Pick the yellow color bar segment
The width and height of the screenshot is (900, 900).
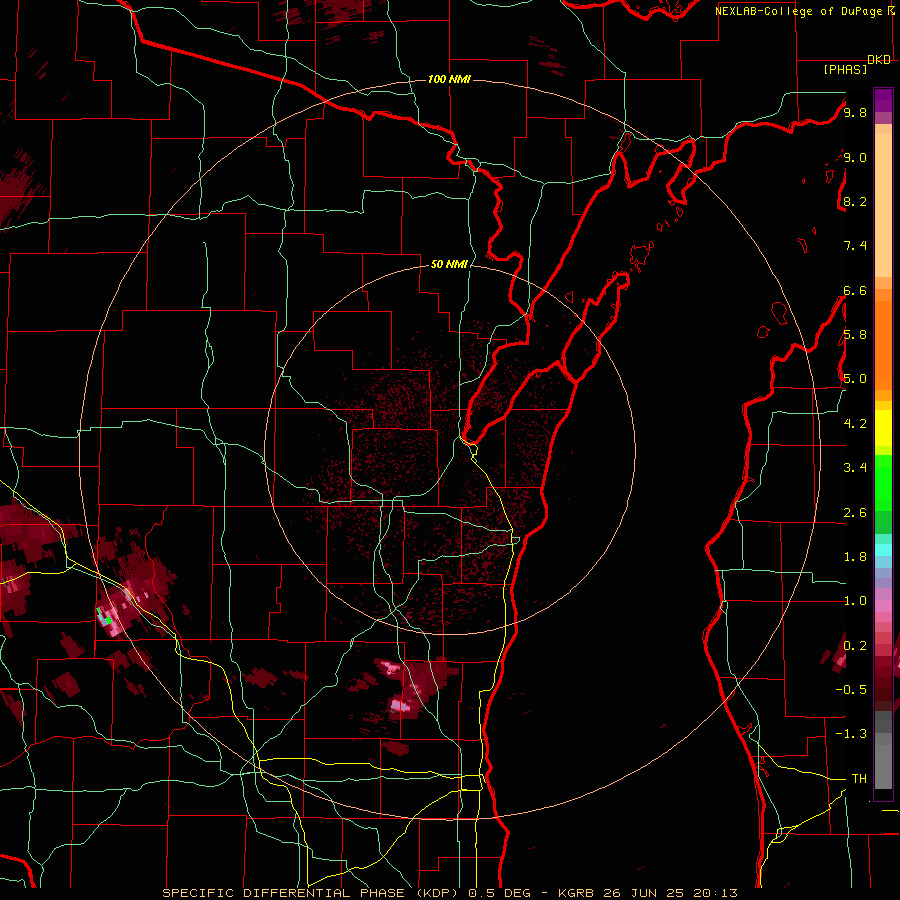tap(883, 428)
